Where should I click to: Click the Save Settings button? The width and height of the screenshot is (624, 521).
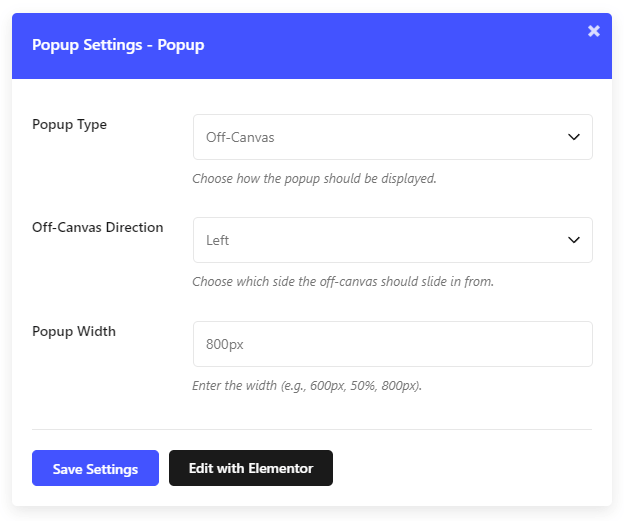tap(96, 468)
